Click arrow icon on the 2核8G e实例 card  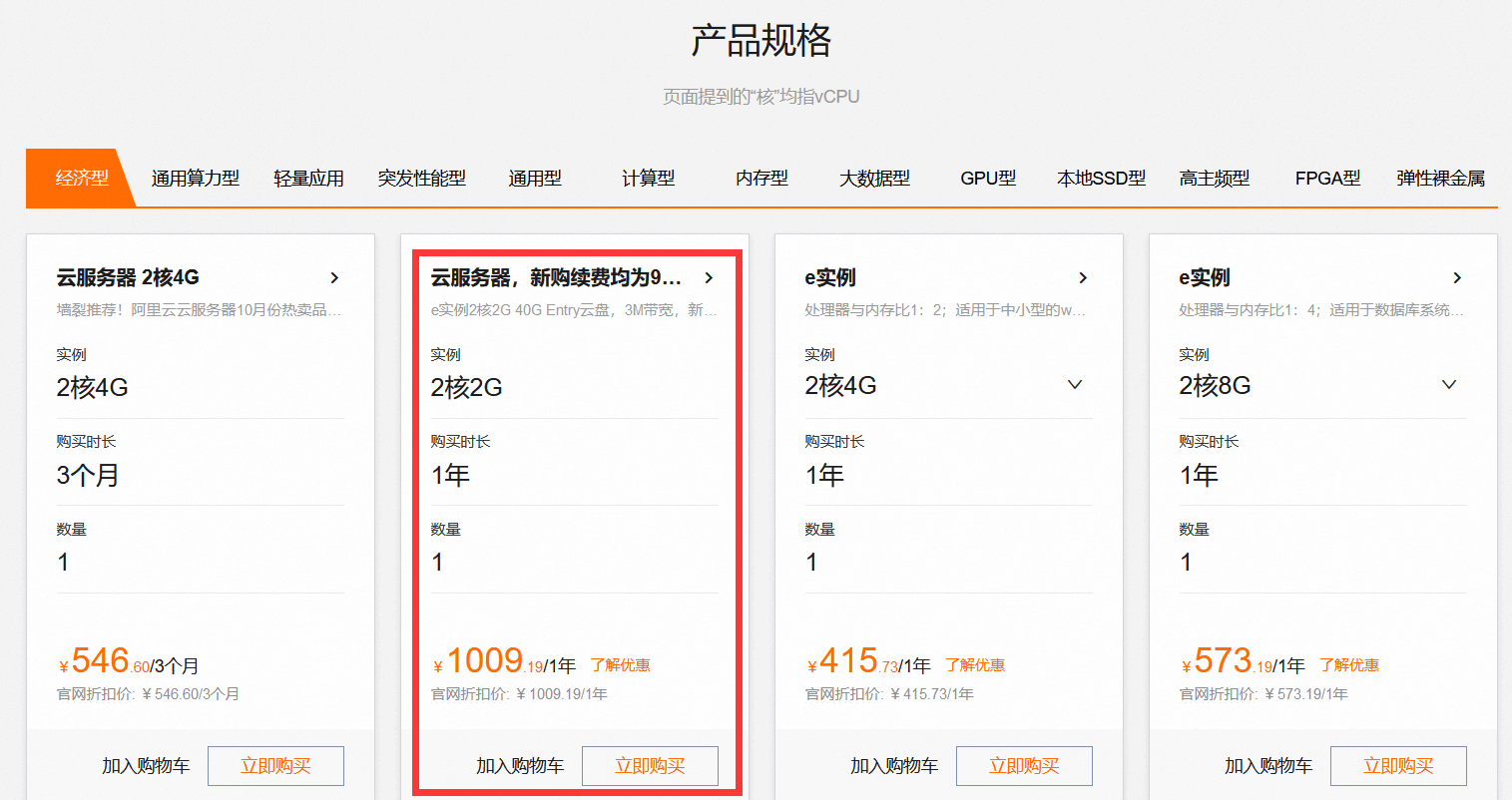(1457, 278)
